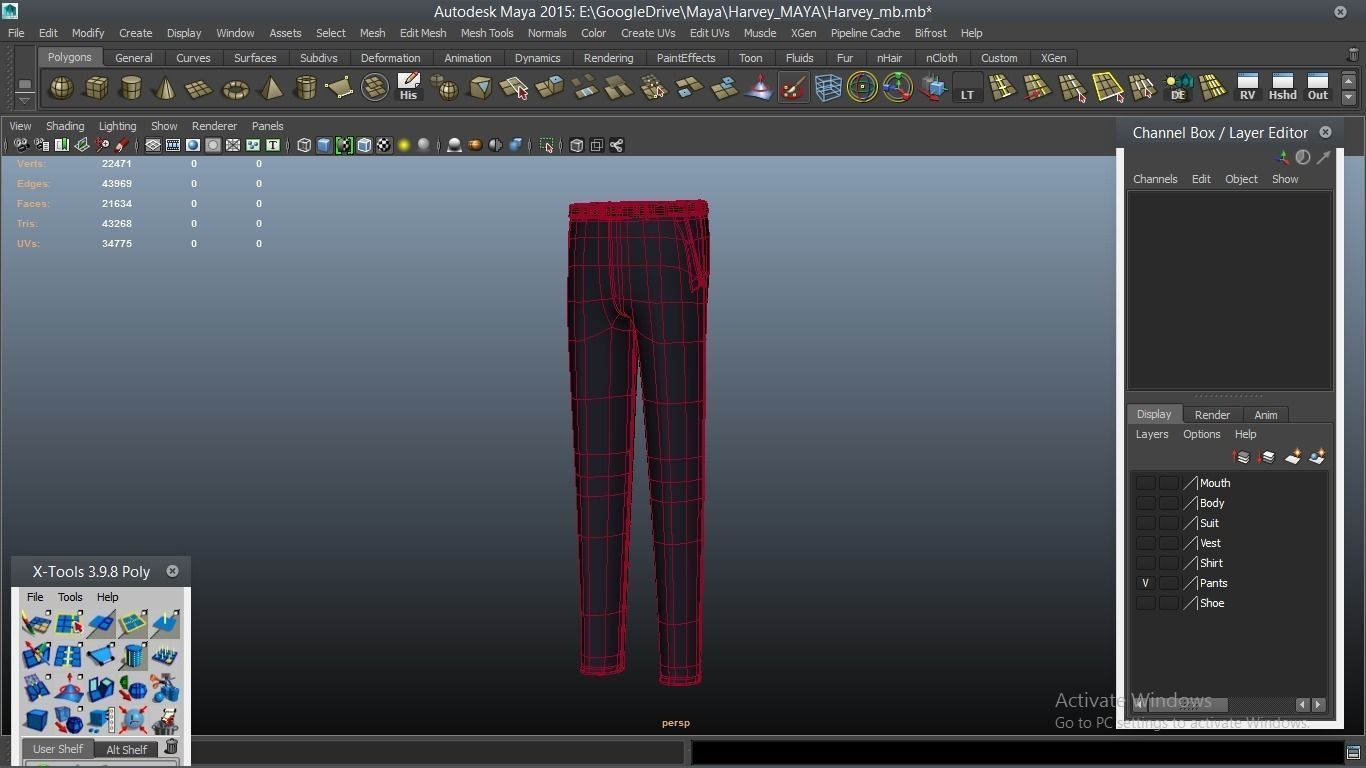Close the Channel Box / Layer Editor panel

[x=1325, y=132]
